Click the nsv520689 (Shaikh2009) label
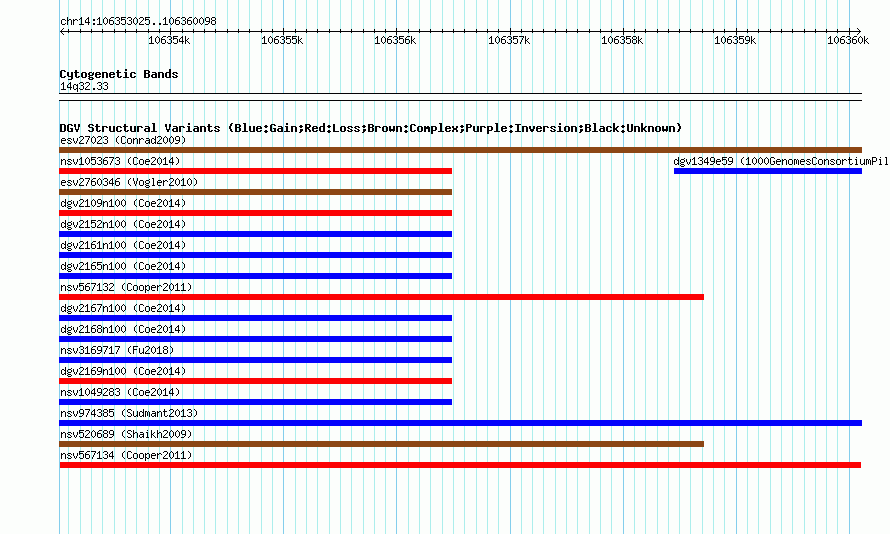Image resolution: width=890 pixels, height=534 pixels. pos(126,434)
